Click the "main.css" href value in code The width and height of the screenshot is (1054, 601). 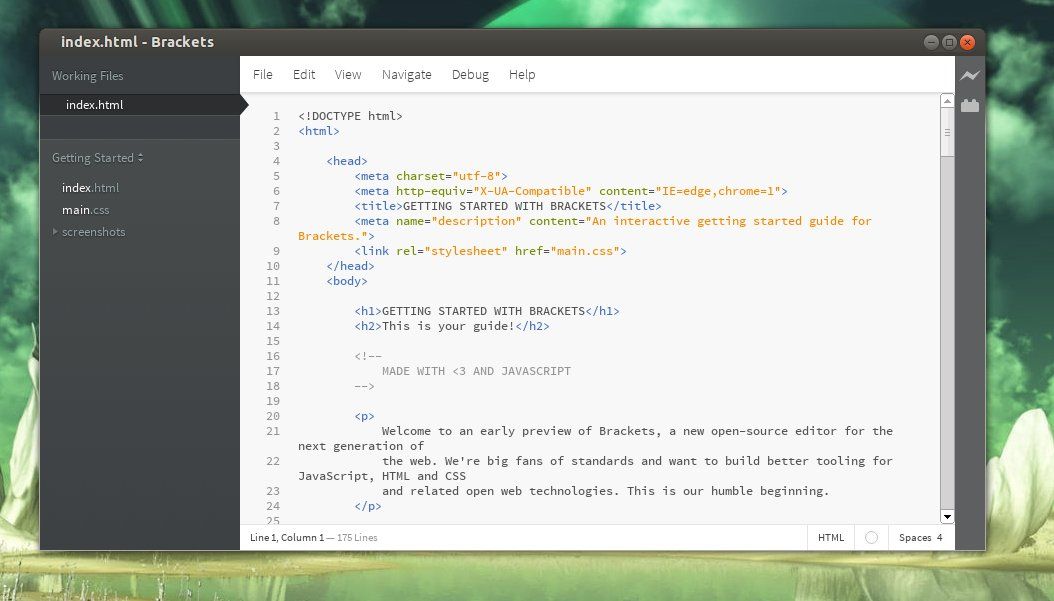pyautogui.click(x=585, y=251)
